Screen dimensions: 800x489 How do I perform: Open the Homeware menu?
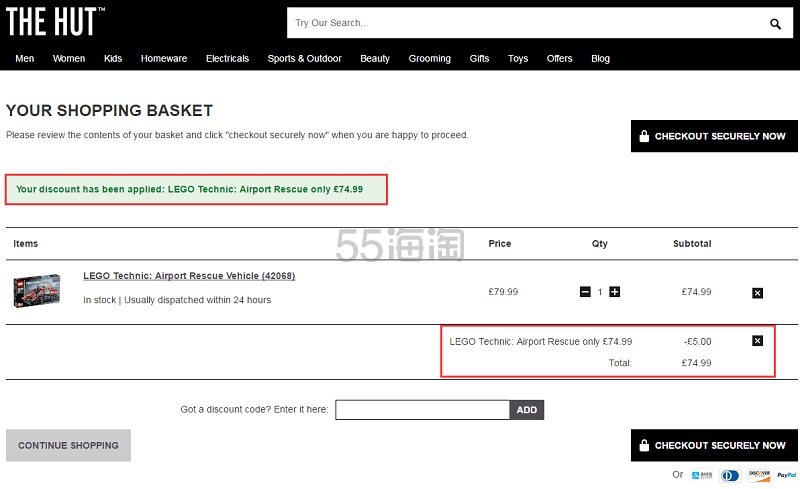(x=164, y=59)
